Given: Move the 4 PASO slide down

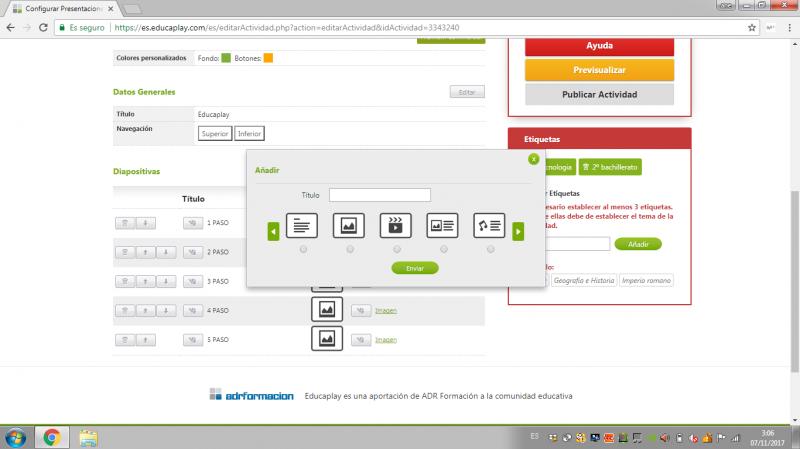Looking at the screenshot, I should click(166, 310).
